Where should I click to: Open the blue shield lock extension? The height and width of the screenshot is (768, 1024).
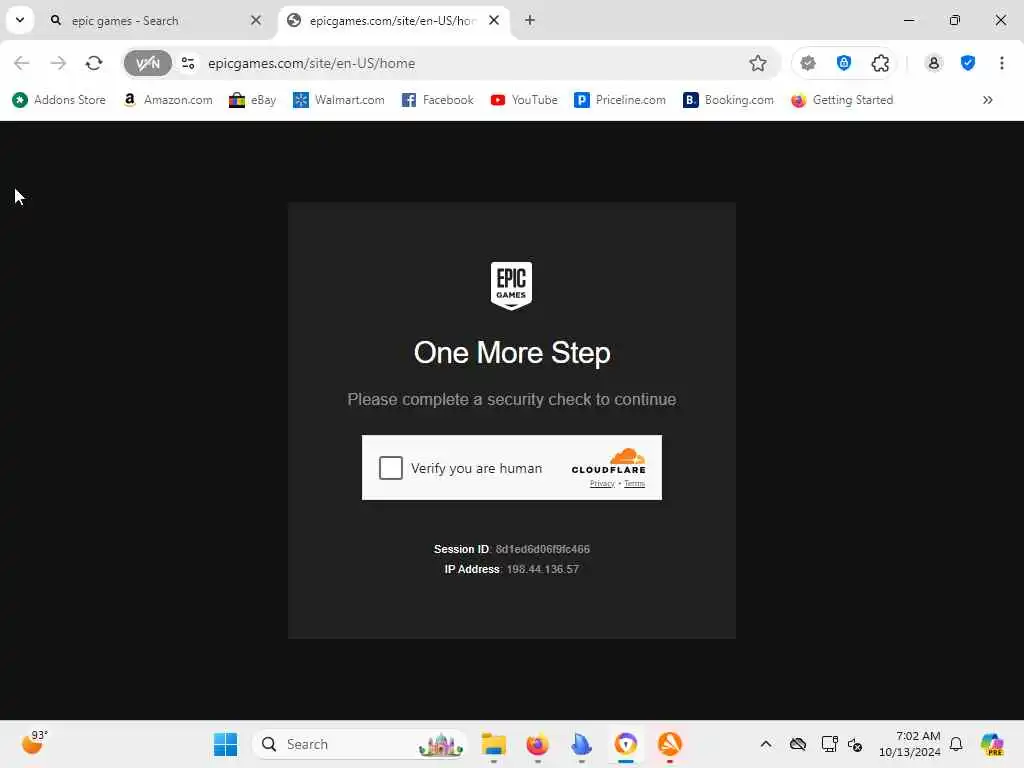(x=844, y=63)
